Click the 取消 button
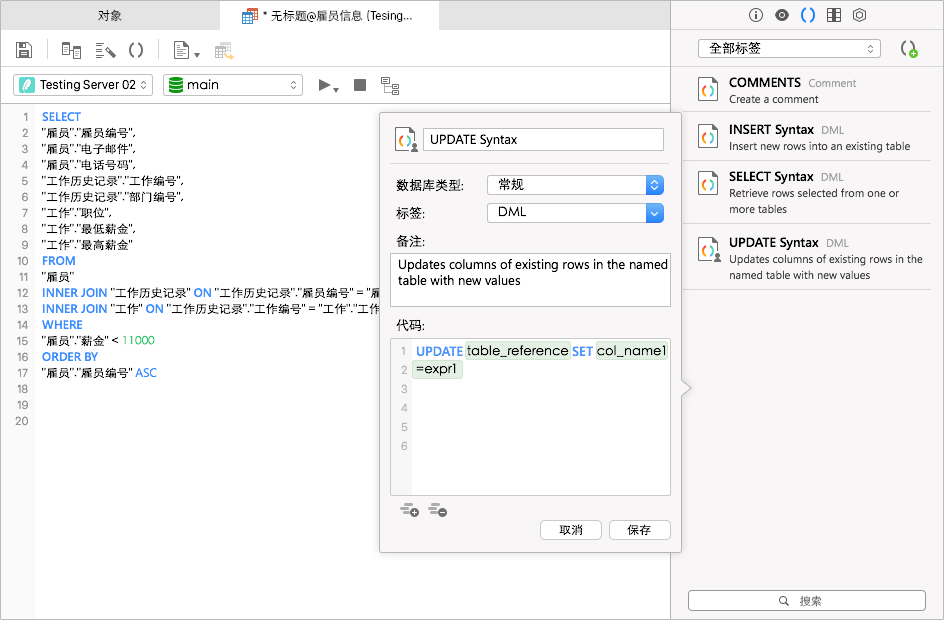This screenshot has width=944, height=620. (571, 530)
